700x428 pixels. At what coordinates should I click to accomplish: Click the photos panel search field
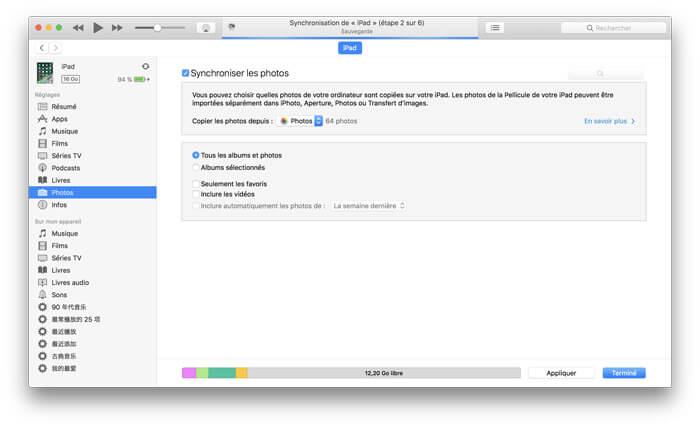tap(606, 73)
